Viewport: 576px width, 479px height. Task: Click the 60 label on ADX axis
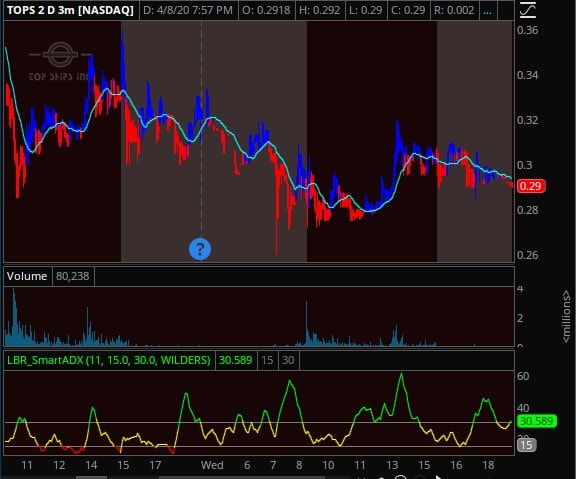tap(523, 376)
